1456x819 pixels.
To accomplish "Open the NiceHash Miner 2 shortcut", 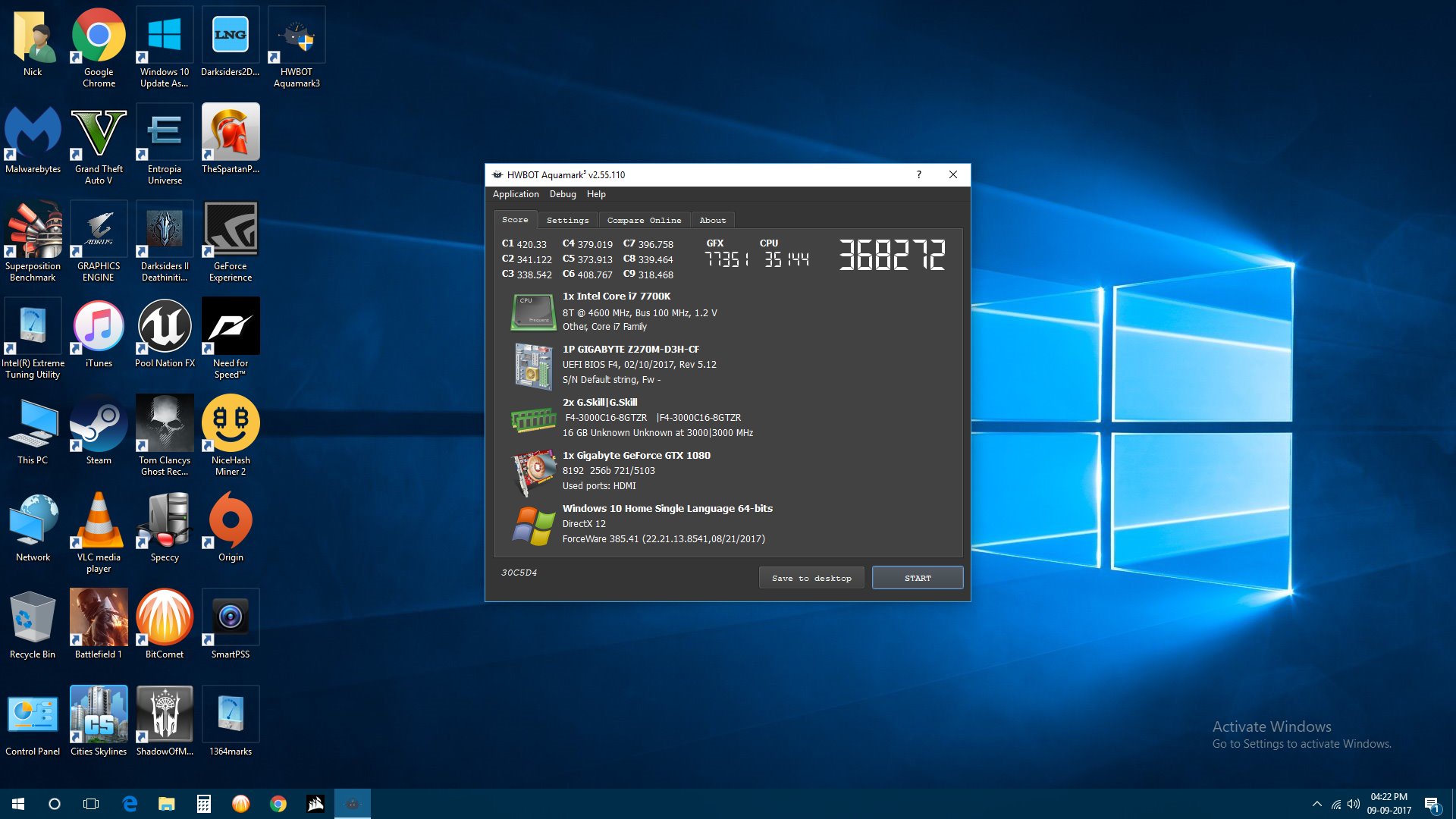I will [x=231, y=435].
